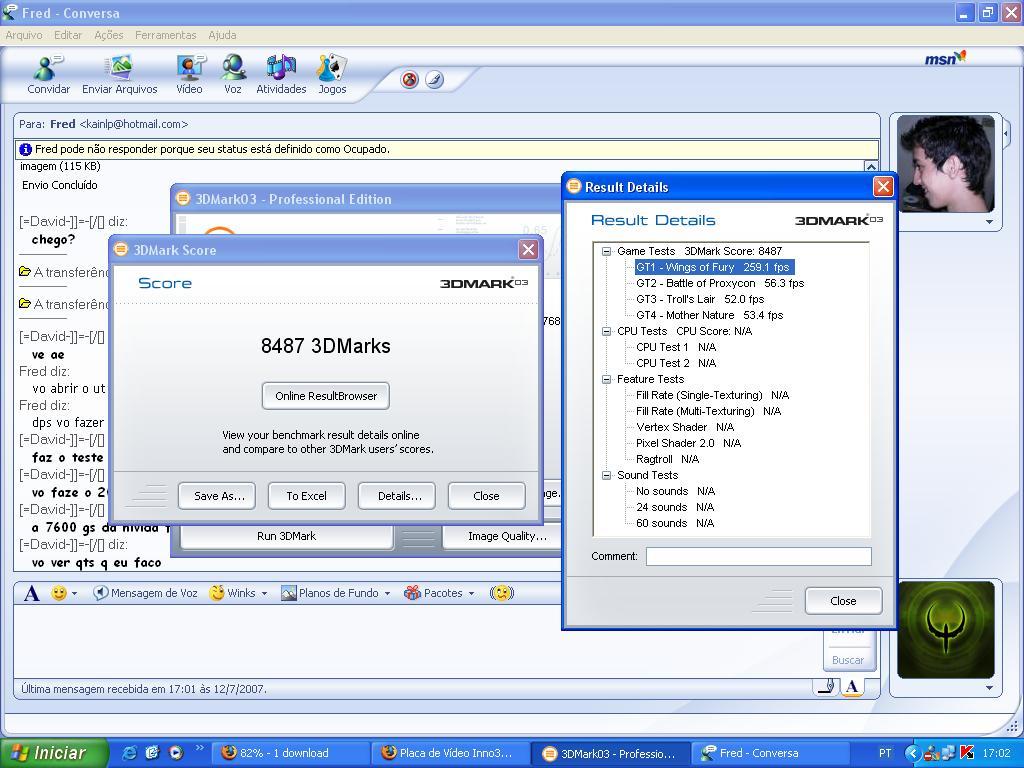Click the Voz headset icon

click(233, 68)
